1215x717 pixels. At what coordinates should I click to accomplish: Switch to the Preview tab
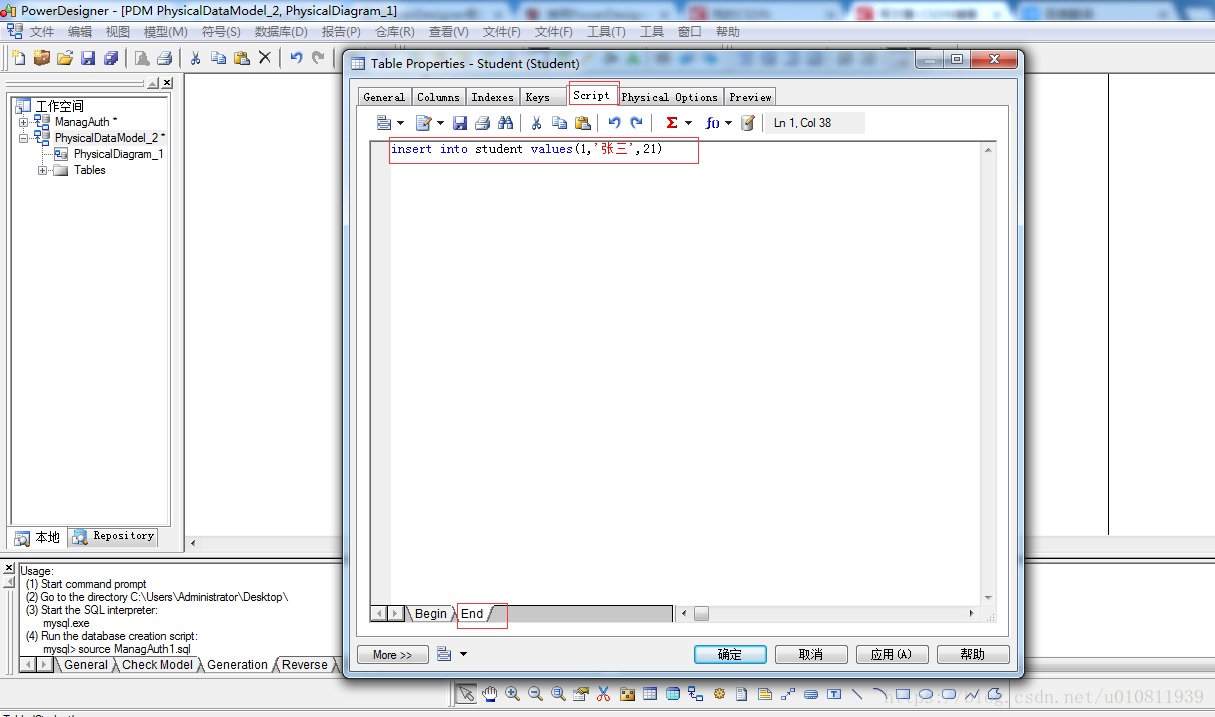[x=750, y=97]
